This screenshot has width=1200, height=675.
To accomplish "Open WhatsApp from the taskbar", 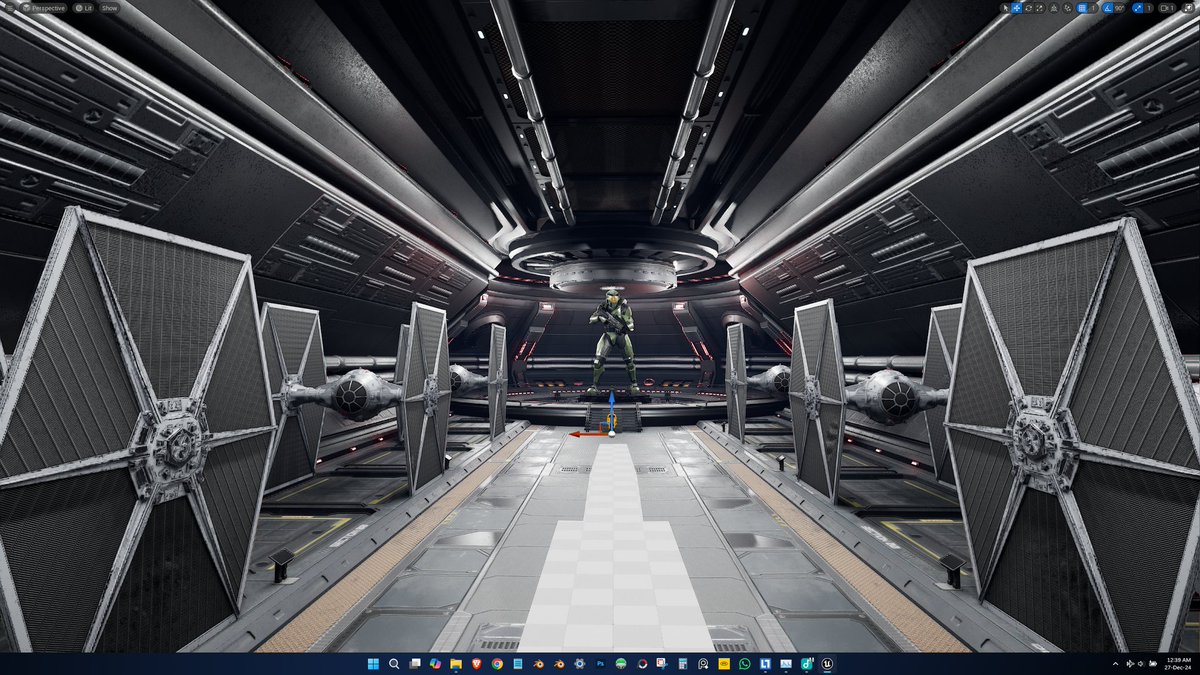I will click(745, 664).
